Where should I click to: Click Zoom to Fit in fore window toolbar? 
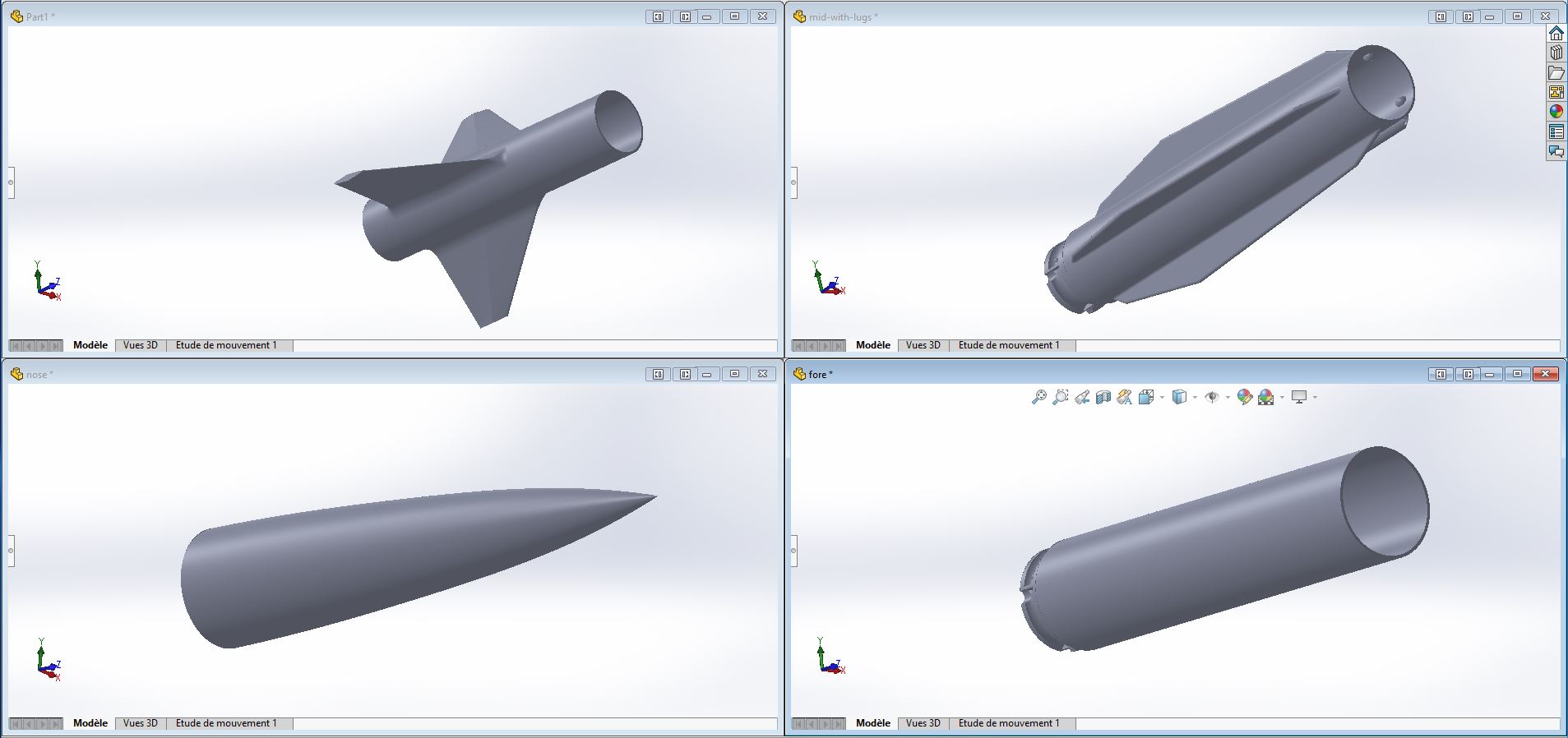tap(1039, 398)
